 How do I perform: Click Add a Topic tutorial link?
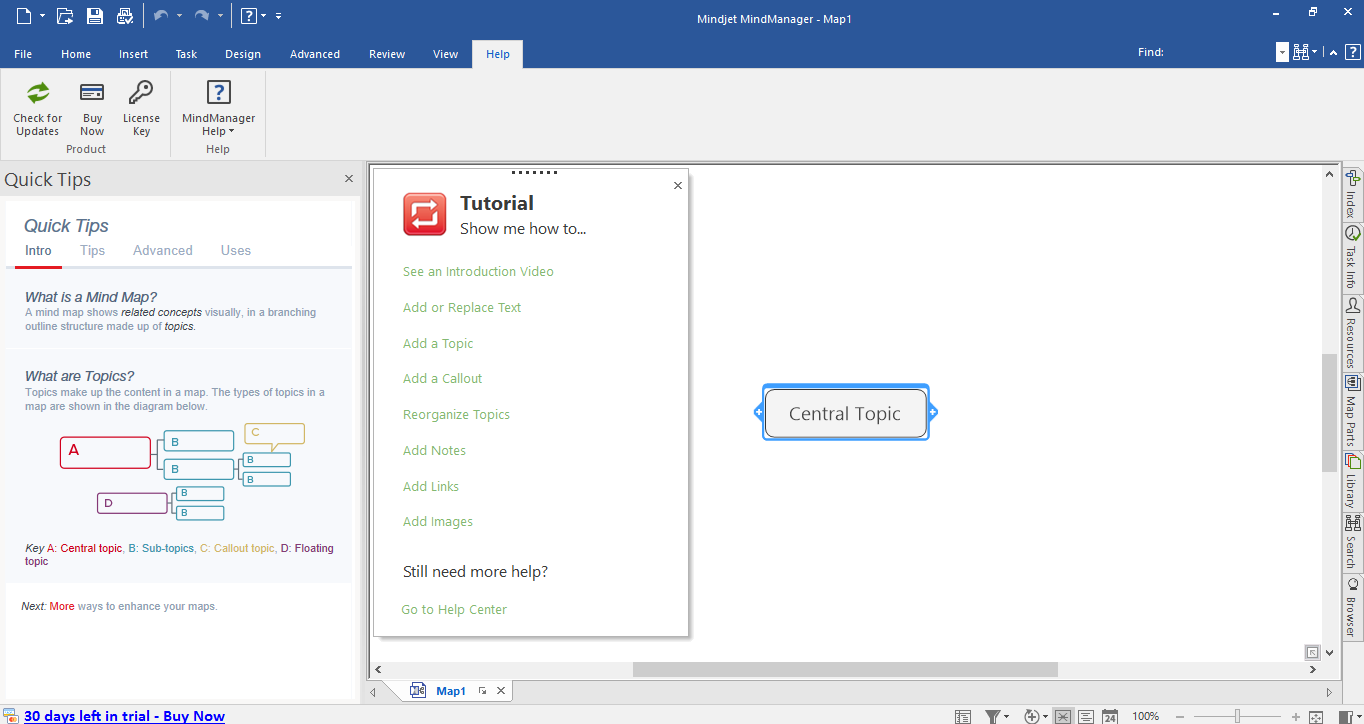pos(438,344)
